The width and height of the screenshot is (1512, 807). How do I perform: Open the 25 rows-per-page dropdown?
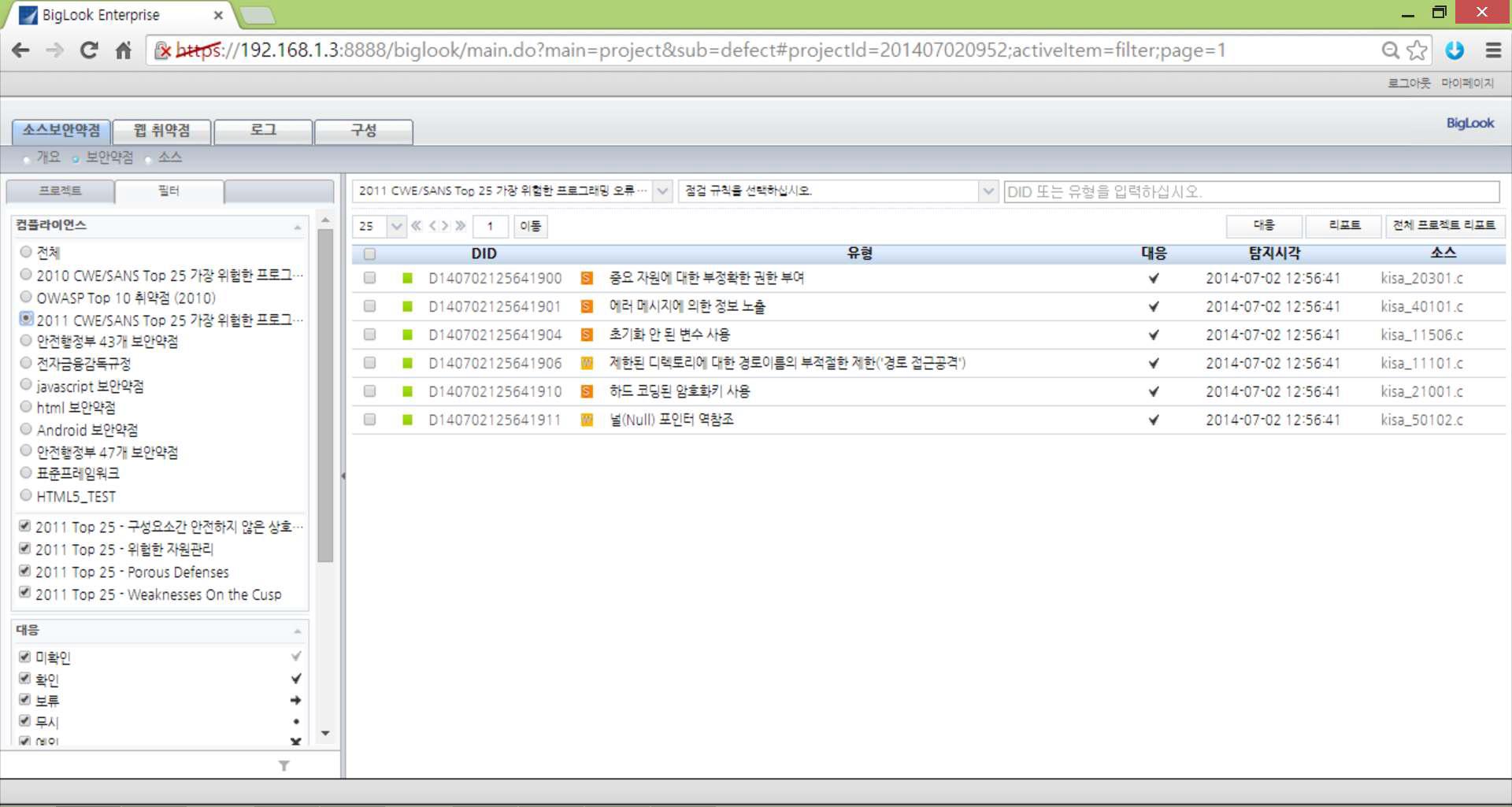(x=396, y=226)
